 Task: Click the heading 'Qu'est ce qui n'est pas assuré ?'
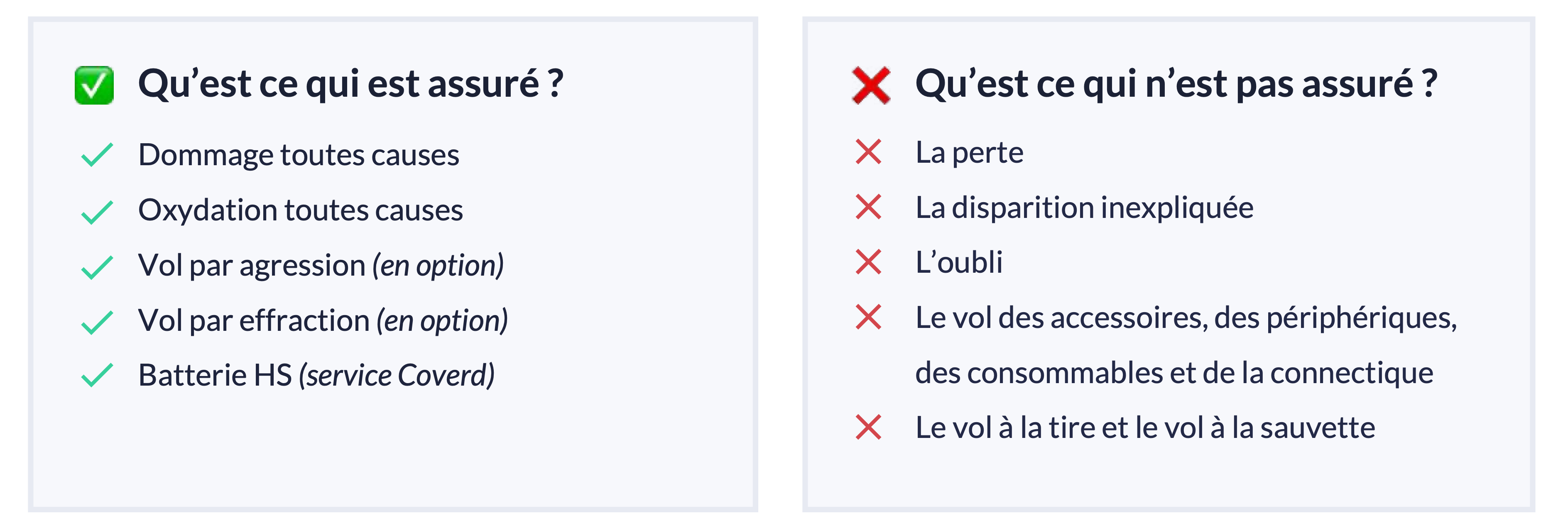pos(1176,84)
